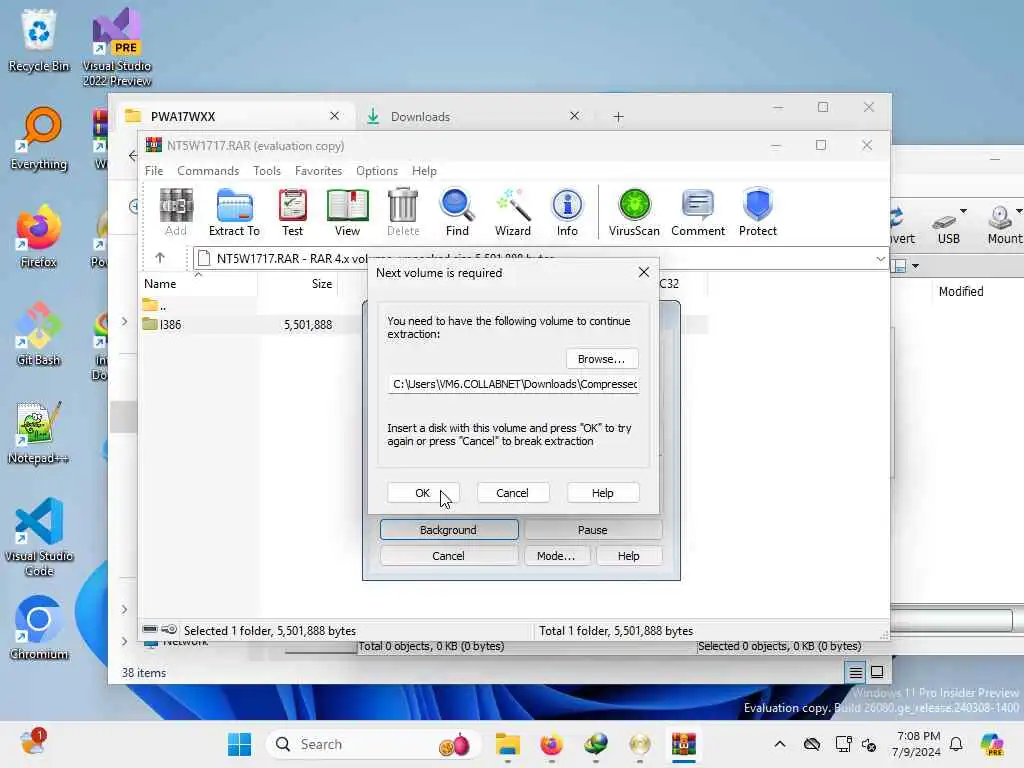The height and width of the screenshot is (768, 1024).
Task: Open Recycle Bin desktop icon
Action: [x=39, y=40]
